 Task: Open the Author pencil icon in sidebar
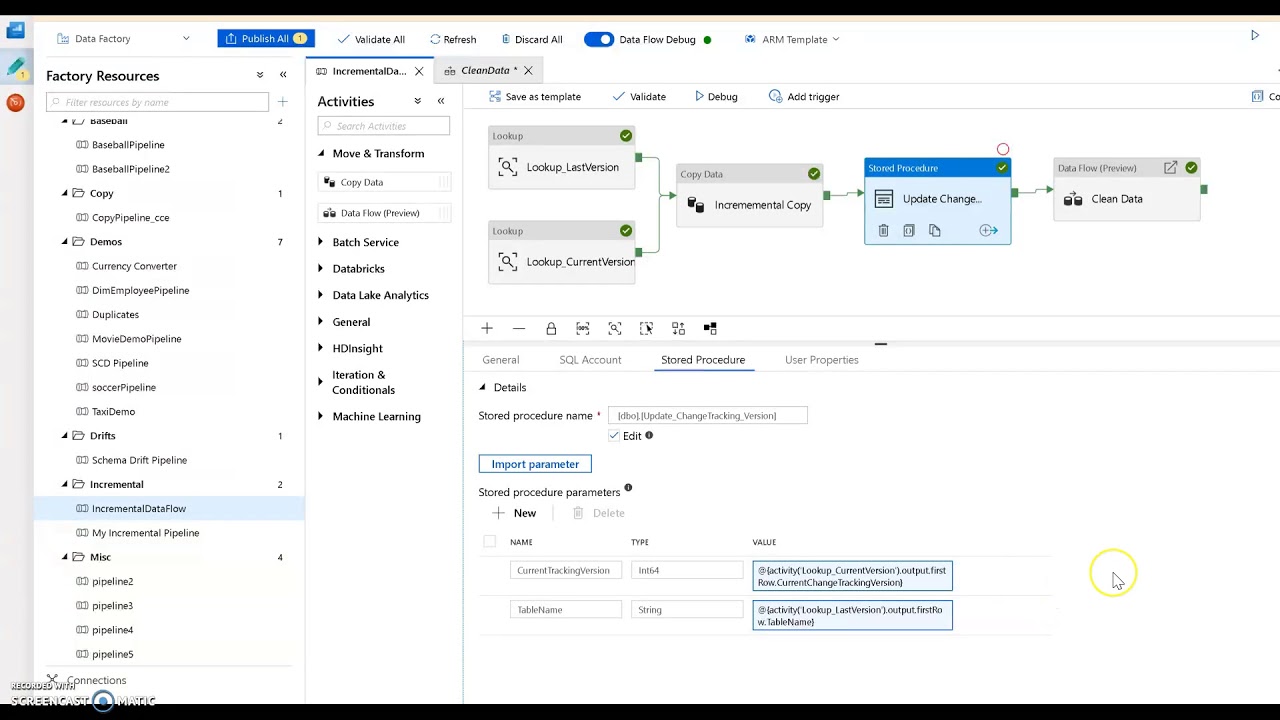(x=16, y=67)
